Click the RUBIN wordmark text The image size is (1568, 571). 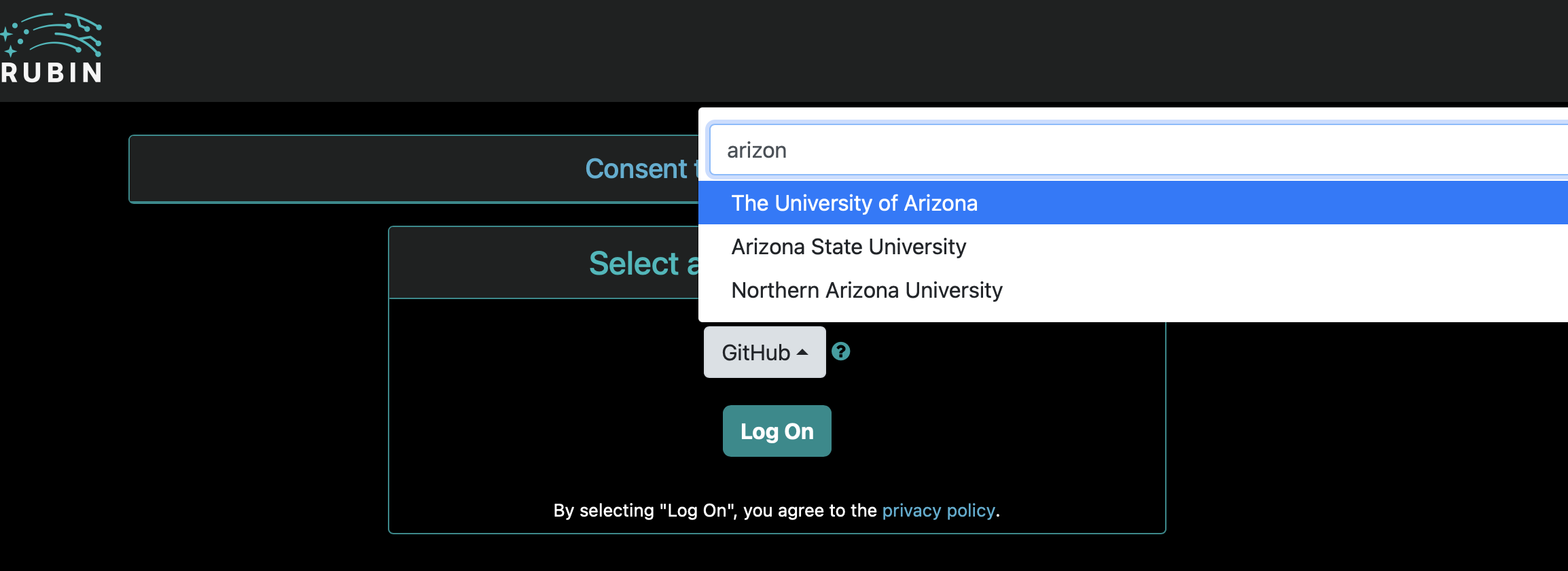pyautogui.click(x=52, y=73)
